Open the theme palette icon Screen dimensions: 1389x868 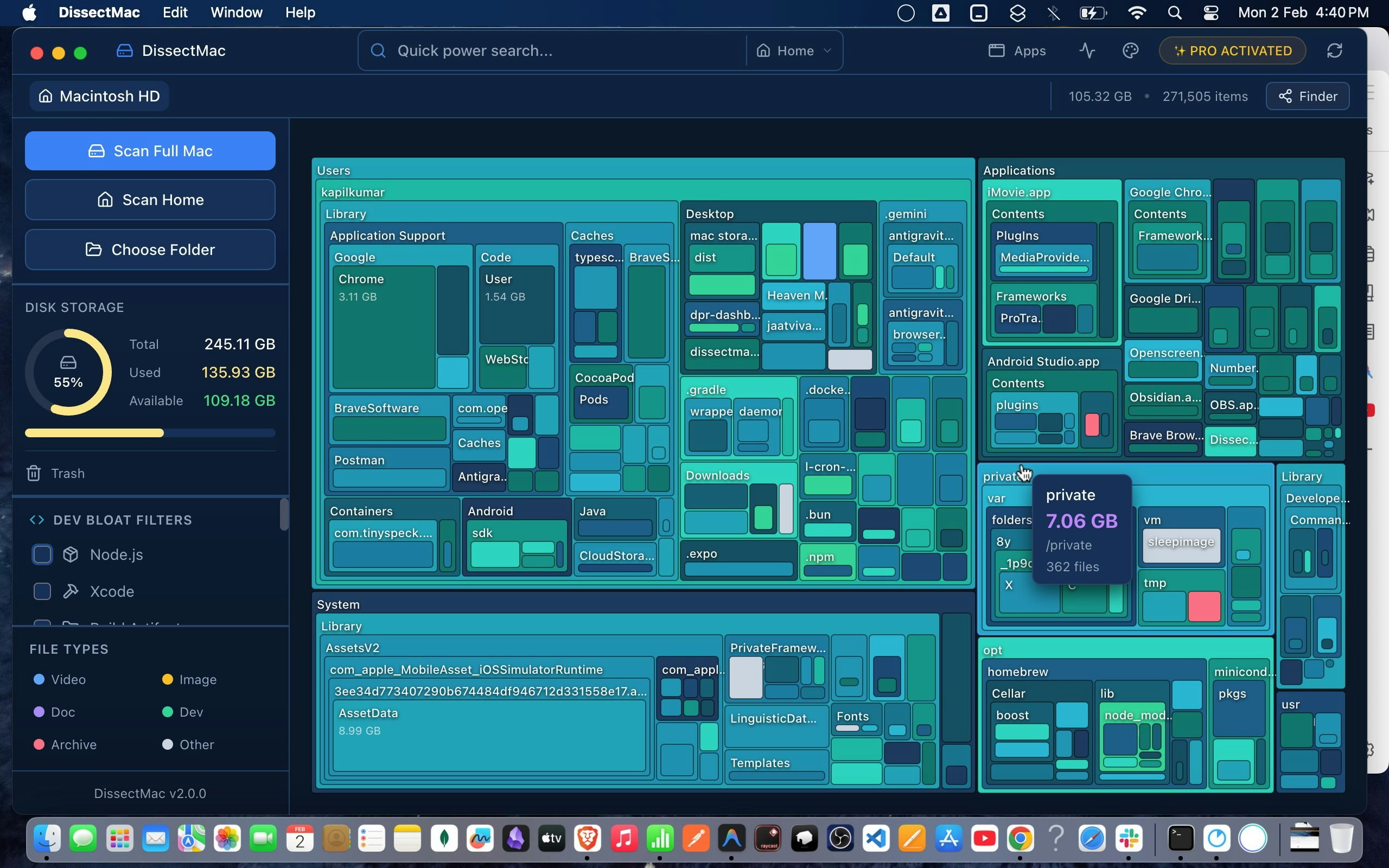[1130, 50]
